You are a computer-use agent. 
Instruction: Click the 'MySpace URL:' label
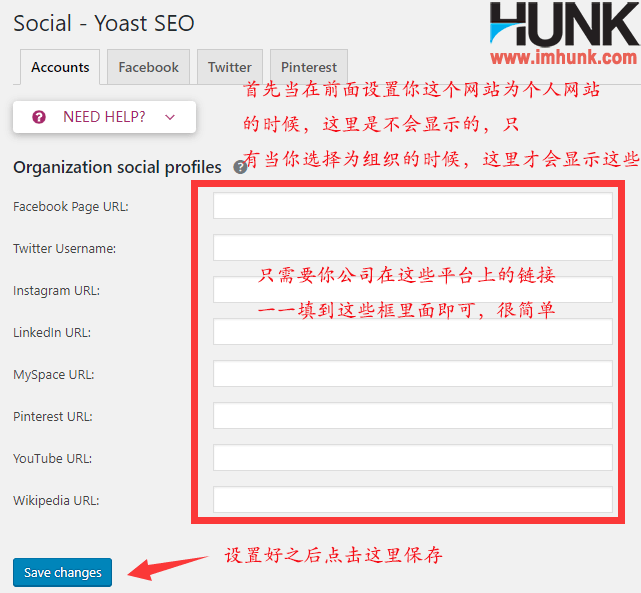pyautogui.click(x=54, y=375)
